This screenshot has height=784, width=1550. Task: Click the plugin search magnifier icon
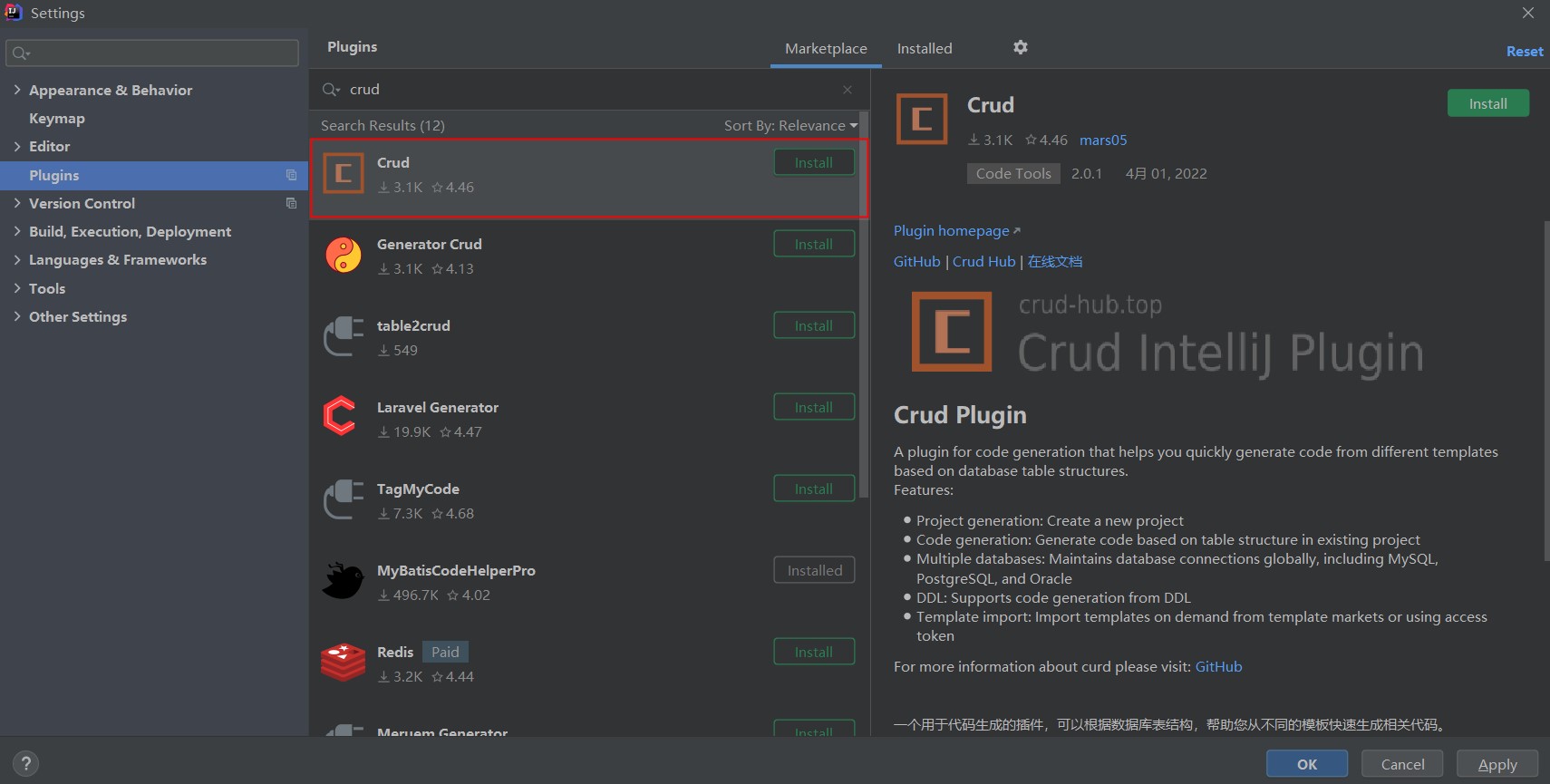tap(331, 90)
